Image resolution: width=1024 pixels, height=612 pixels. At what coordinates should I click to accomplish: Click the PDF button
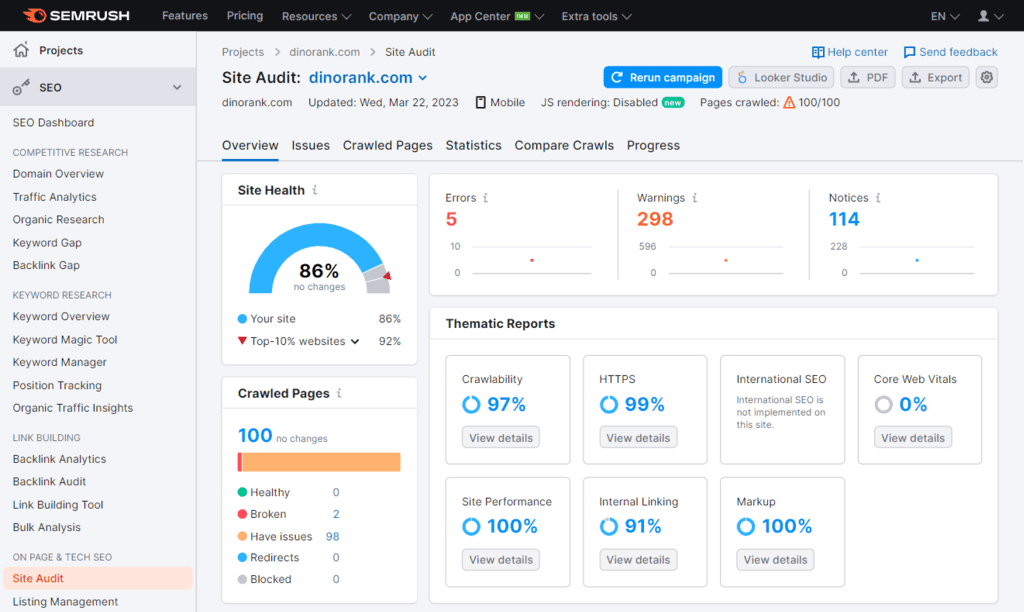[x=867, y=77]
